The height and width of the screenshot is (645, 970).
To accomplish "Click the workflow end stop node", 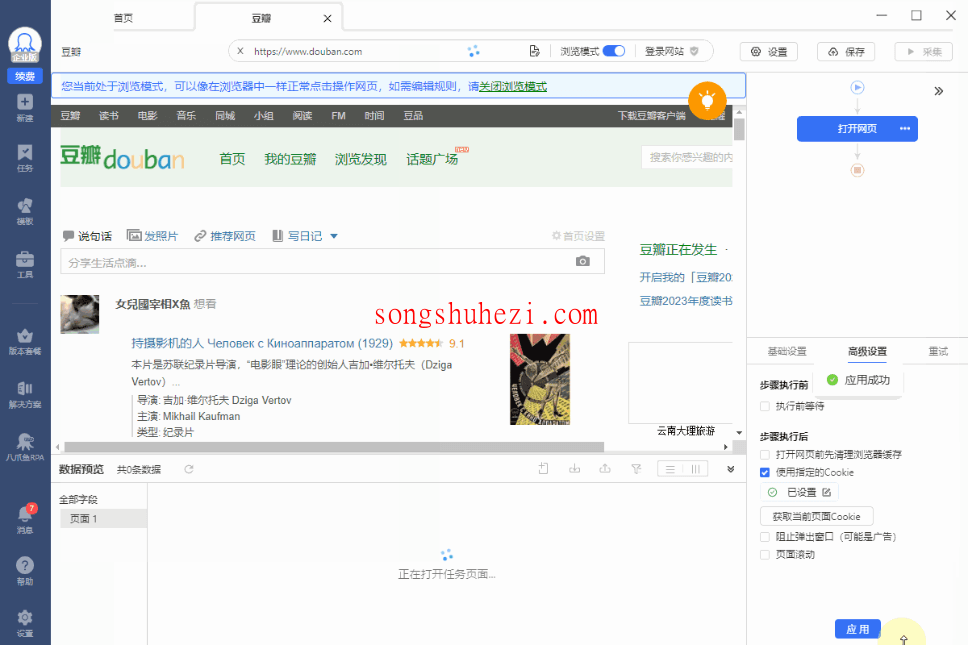I will [857, 170].
